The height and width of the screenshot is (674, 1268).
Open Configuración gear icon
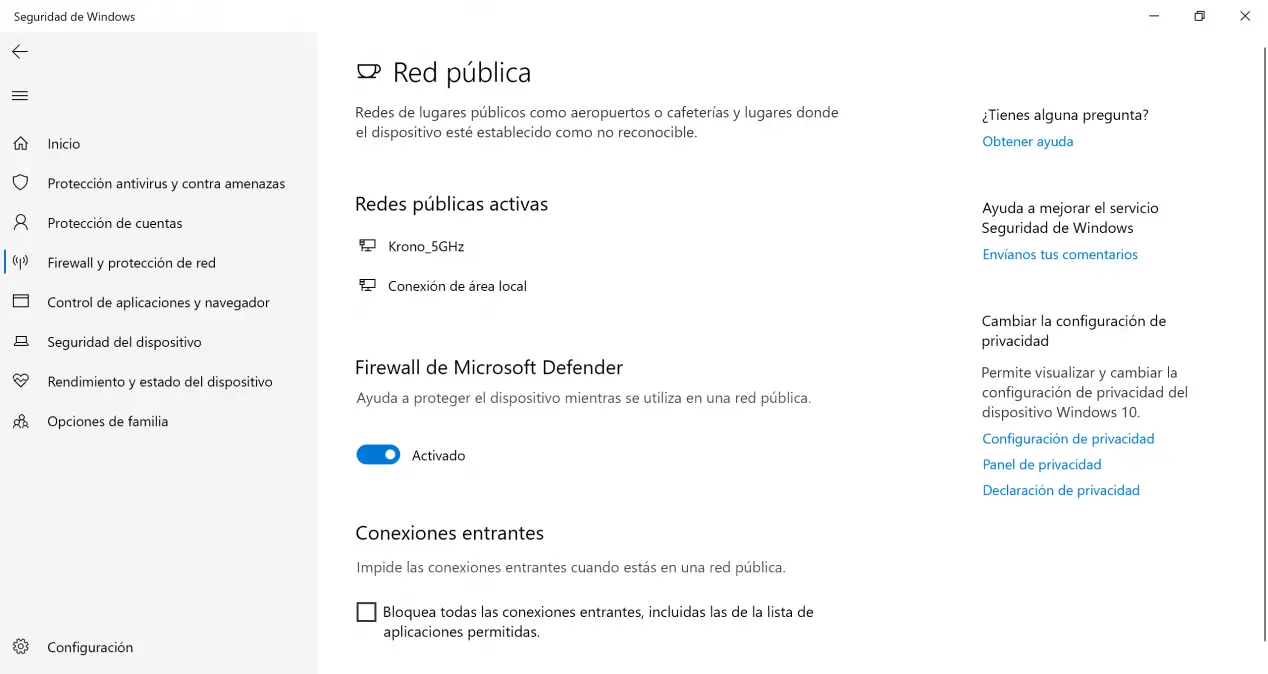click(20, 647)
